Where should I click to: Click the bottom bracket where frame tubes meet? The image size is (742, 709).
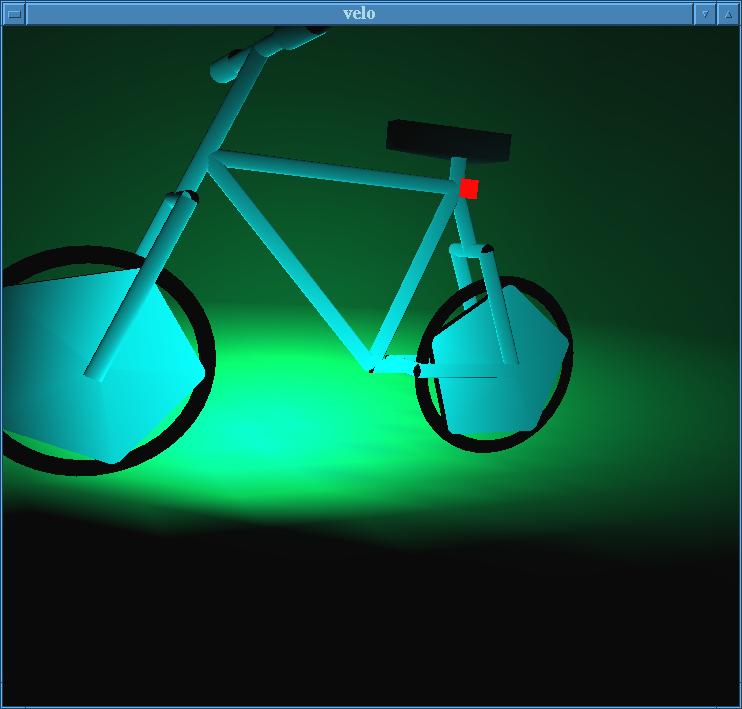click(x=373, y=362)
